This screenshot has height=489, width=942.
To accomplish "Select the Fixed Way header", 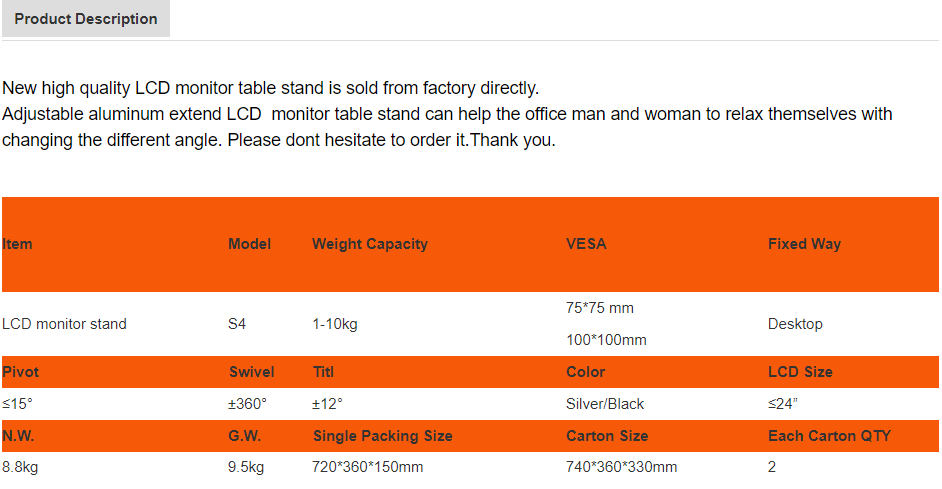I will pyautogui.click(x=804, y=244).
